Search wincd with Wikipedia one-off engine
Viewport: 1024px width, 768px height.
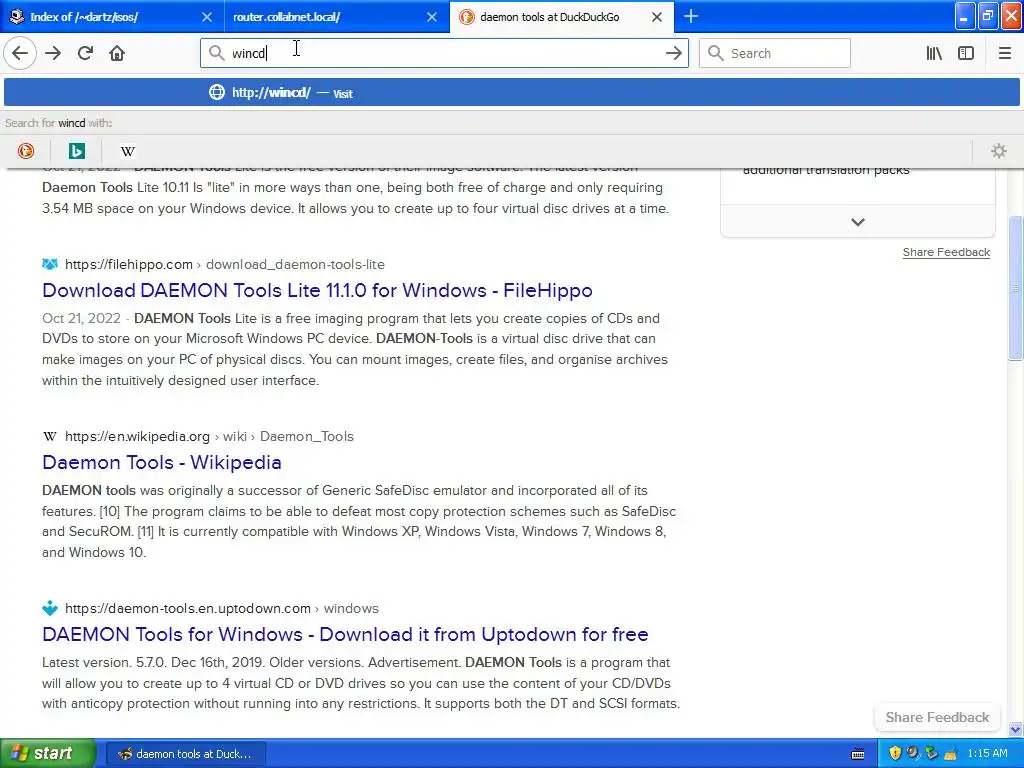click(x=127, y=151)
